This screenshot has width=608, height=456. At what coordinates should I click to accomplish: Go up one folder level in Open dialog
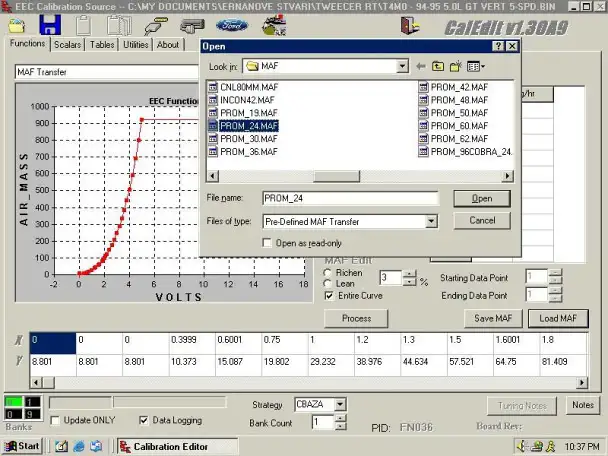438,67
